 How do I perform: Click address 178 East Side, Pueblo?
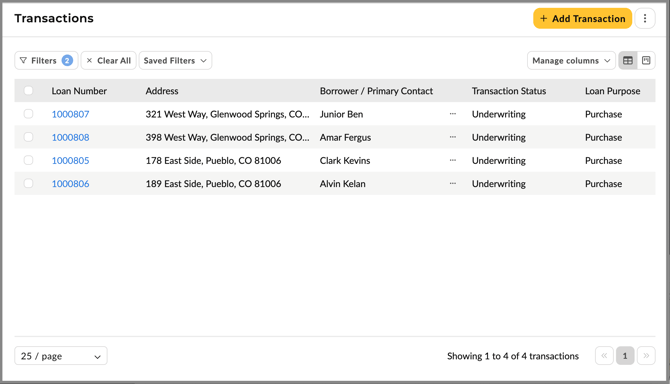[213, 160]
